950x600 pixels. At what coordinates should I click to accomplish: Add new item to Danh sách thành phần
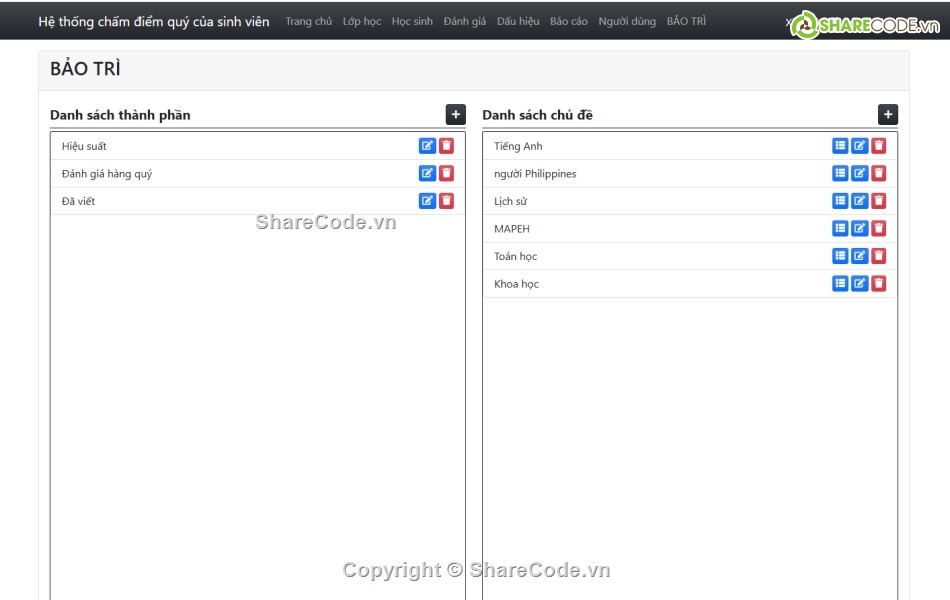tap(455, 115)
